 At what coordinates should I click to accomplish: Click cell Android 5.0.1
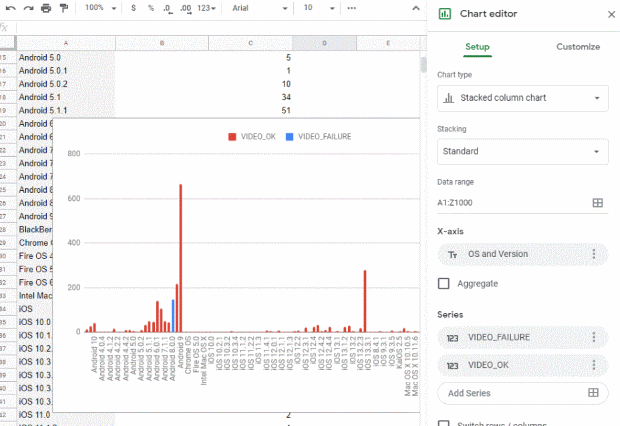coord(66,70)
